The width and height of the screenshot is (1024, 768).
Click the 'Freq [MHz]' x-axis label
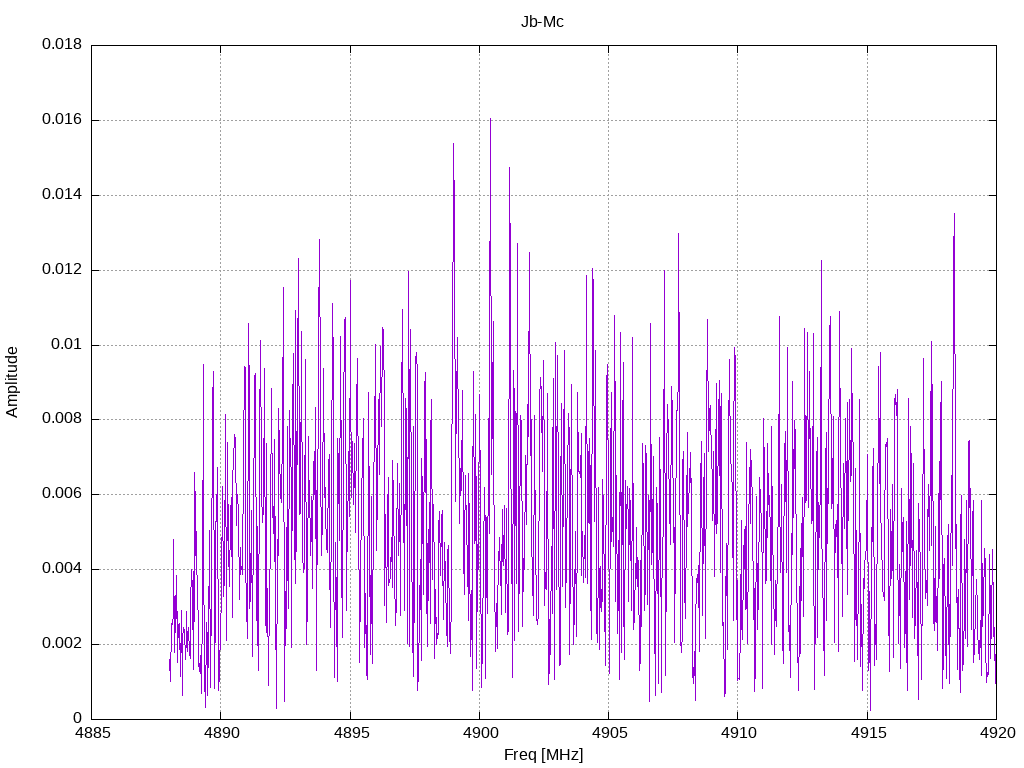point(543,755)
